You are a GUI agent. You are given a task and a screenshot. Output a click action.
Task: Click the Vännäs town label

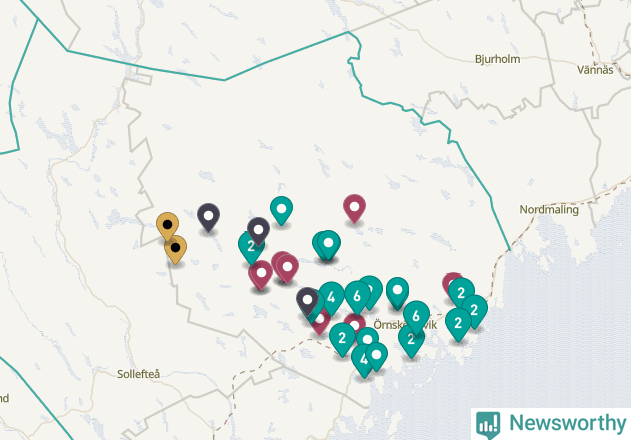(x=595, y=70)
